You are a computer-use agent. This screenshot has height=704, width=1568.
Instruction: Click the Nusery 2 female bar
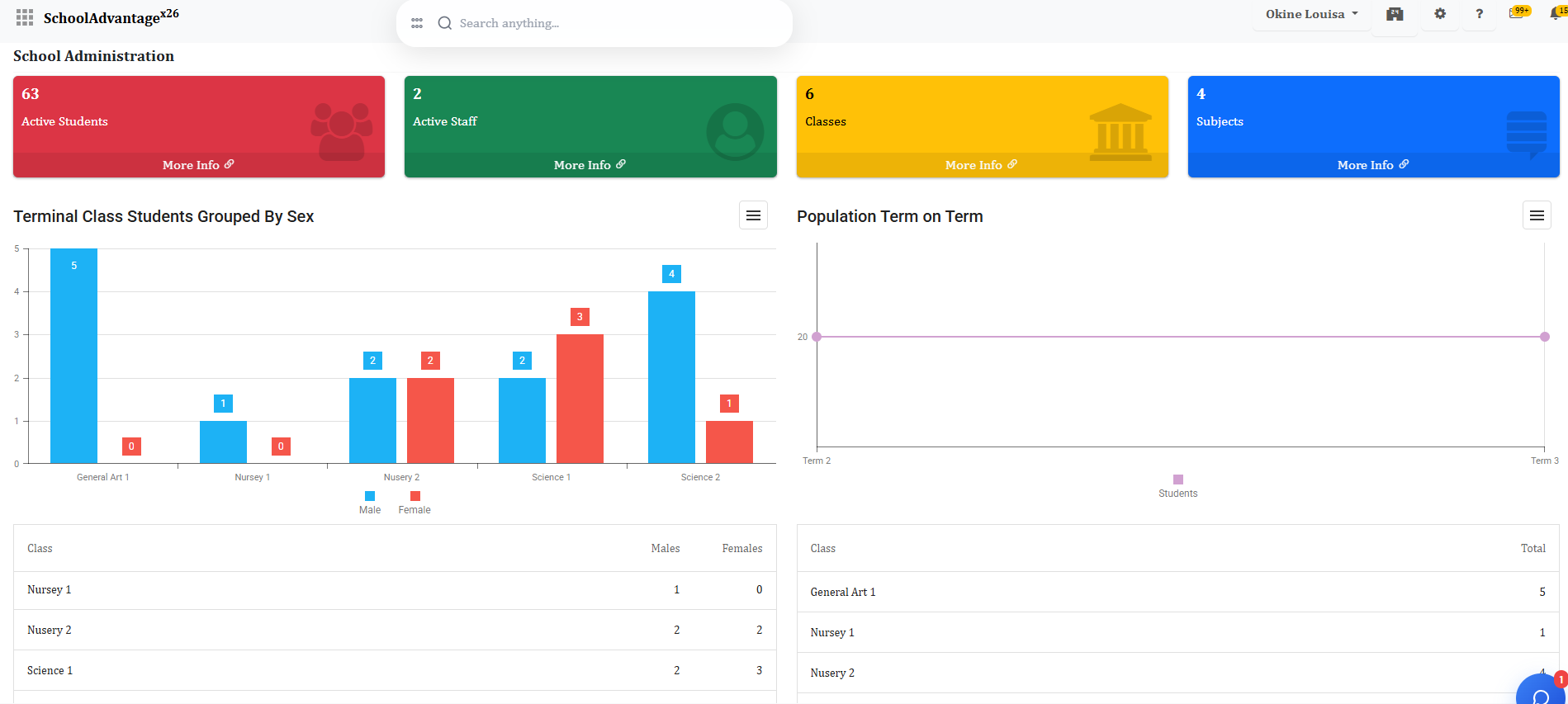point(430,420)
